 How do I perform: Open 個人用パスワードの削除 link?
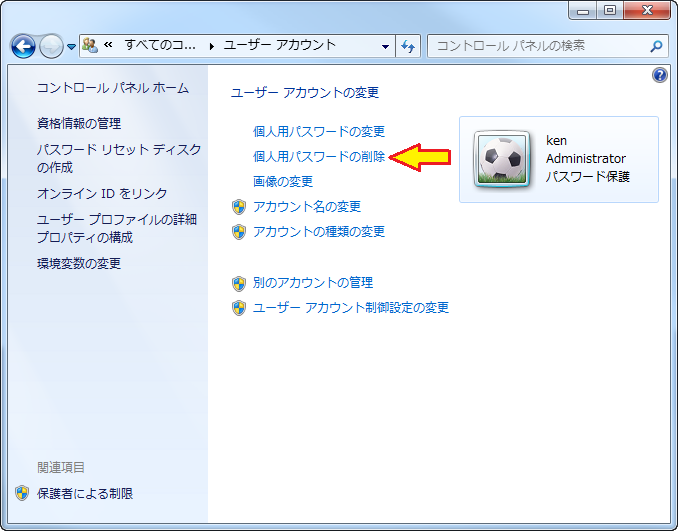coord(318,156)
